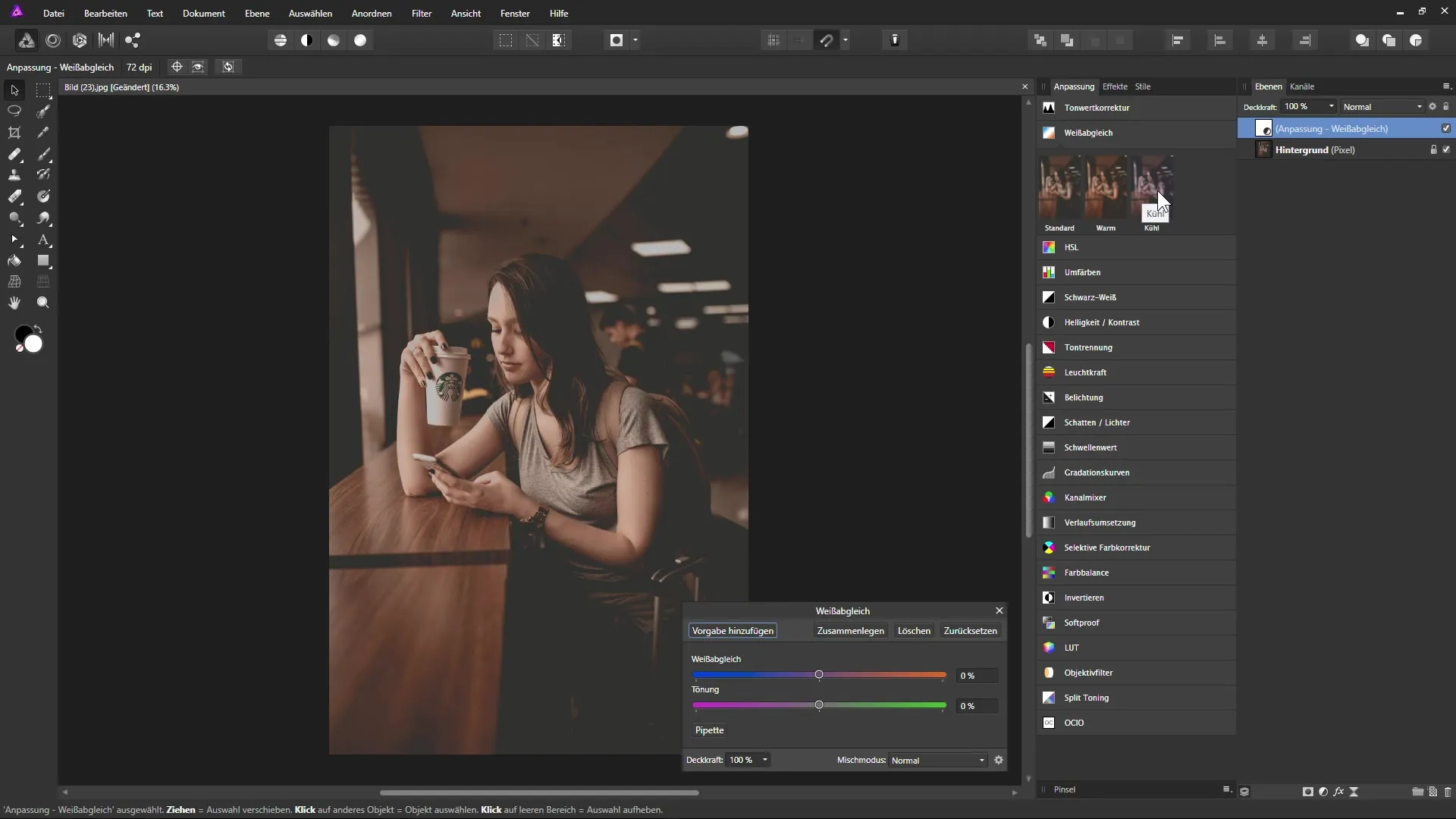Open the Filter menu

pyautogui.click(x=422, y=13)
